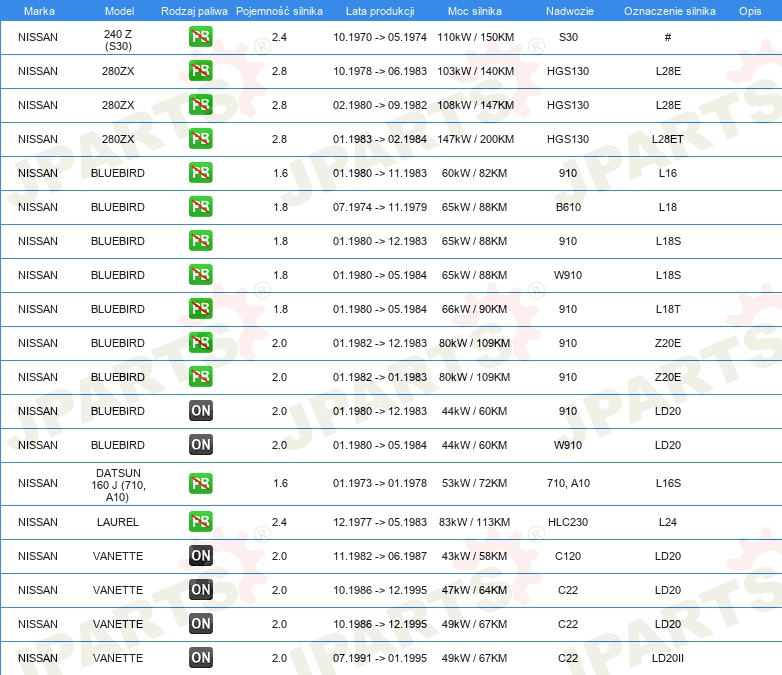Click diesel ON icon in Vanette C22 49kW LD20 row
This screenshot has height=675, width=782.
(x=200, y=624)
